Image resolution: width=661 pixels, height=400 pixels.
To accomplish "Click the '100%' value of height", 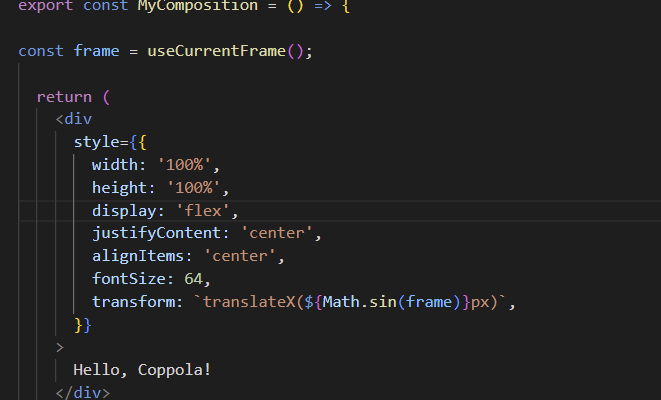I will tap(193, 188).
